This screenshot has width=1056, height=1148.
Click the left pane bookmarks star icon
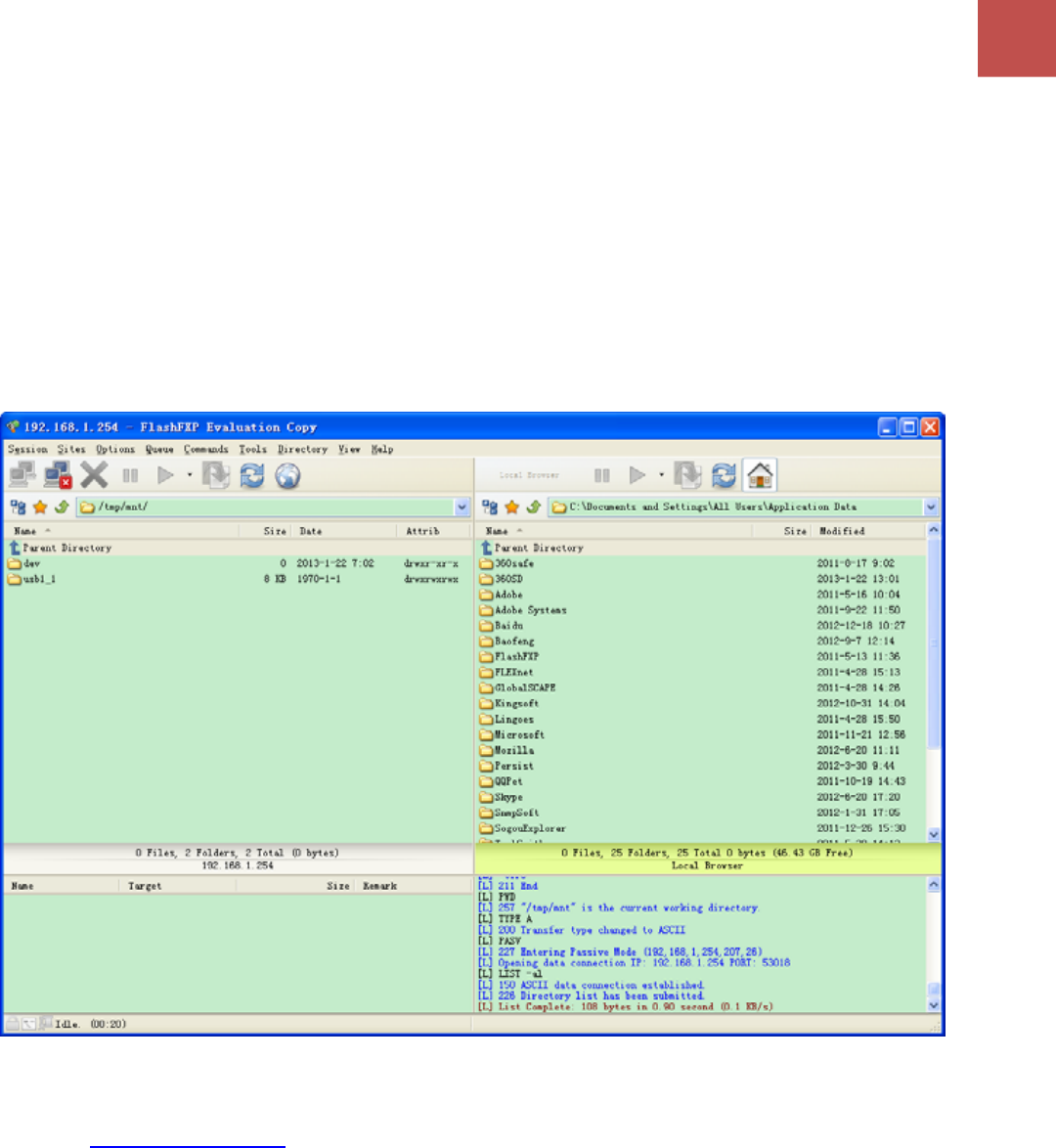click(40, 507)
